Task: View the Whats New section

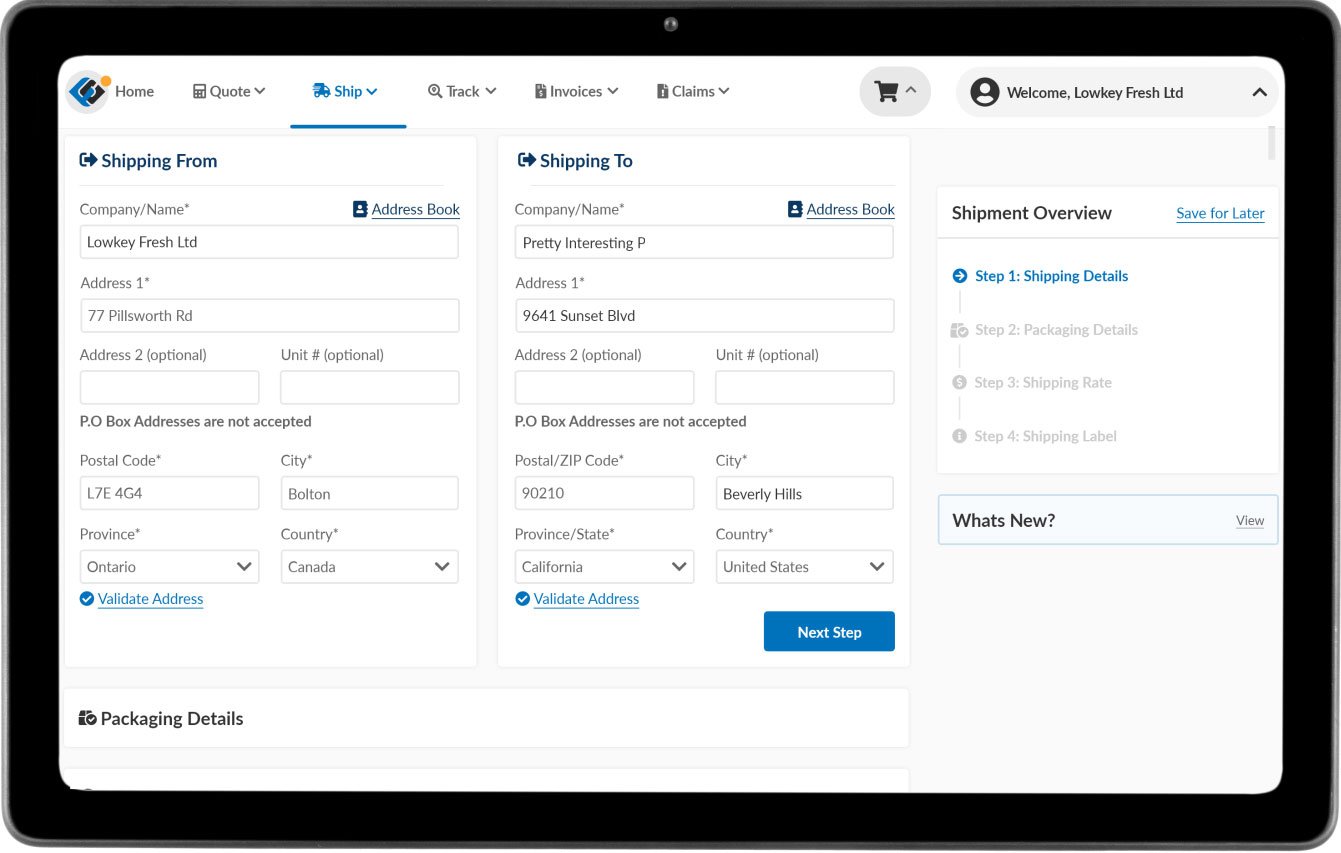Action: (1250, 520)
